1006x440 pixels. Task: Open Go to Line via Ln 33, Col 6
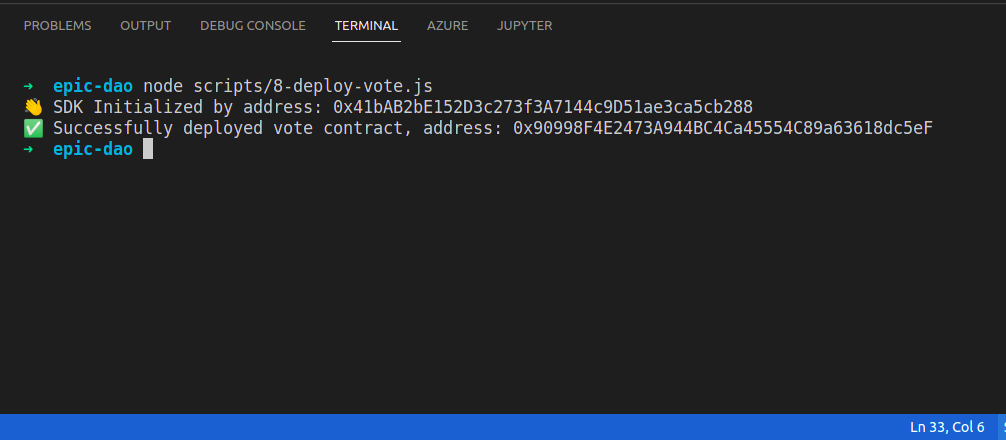click(x=947, y=427)
